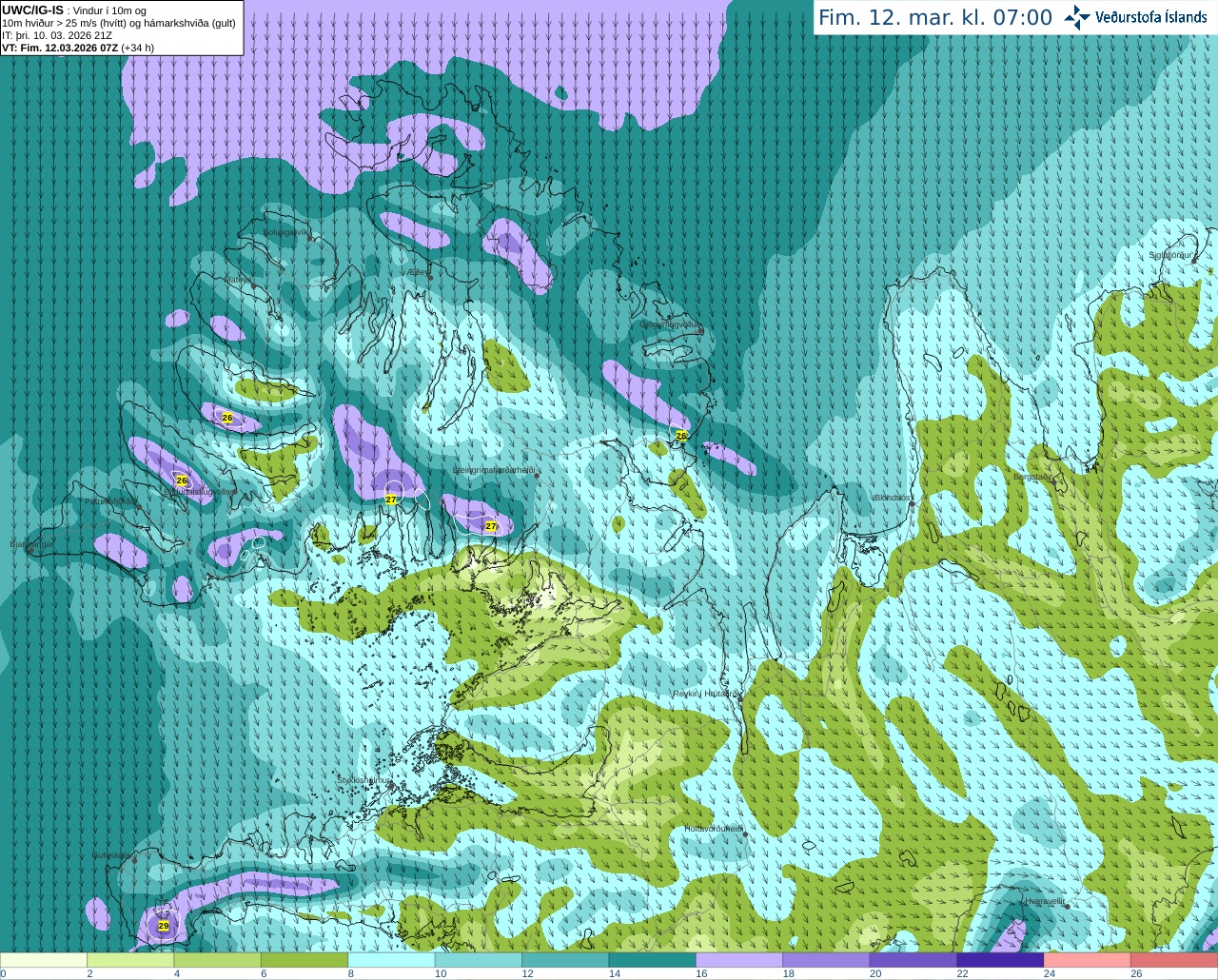Click the Holtavörðuheiði station label
The height and width of the screenshot is (980, 1218).
point(714,829)
